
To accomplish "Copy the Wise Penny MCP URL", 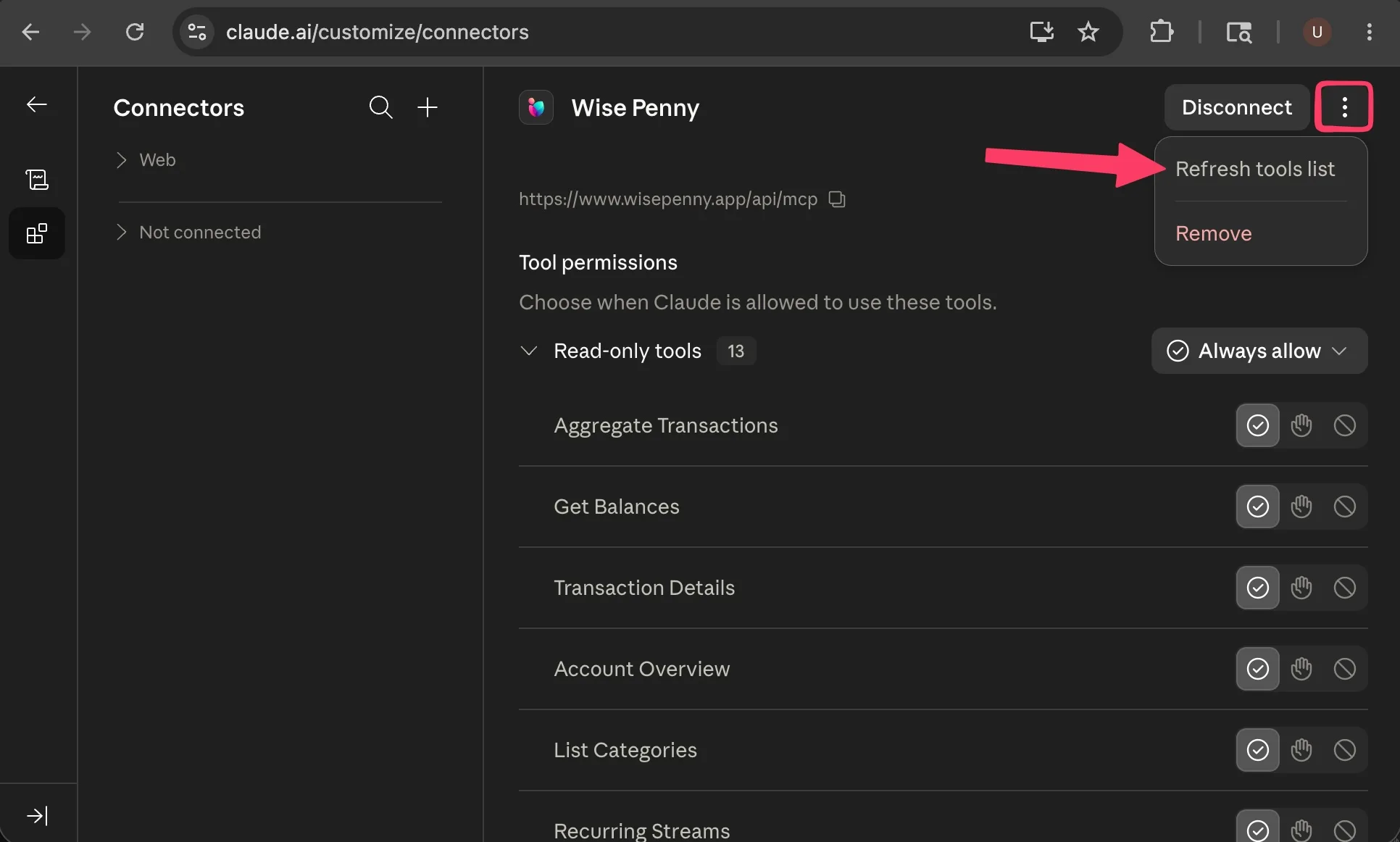I will (837, 199).
